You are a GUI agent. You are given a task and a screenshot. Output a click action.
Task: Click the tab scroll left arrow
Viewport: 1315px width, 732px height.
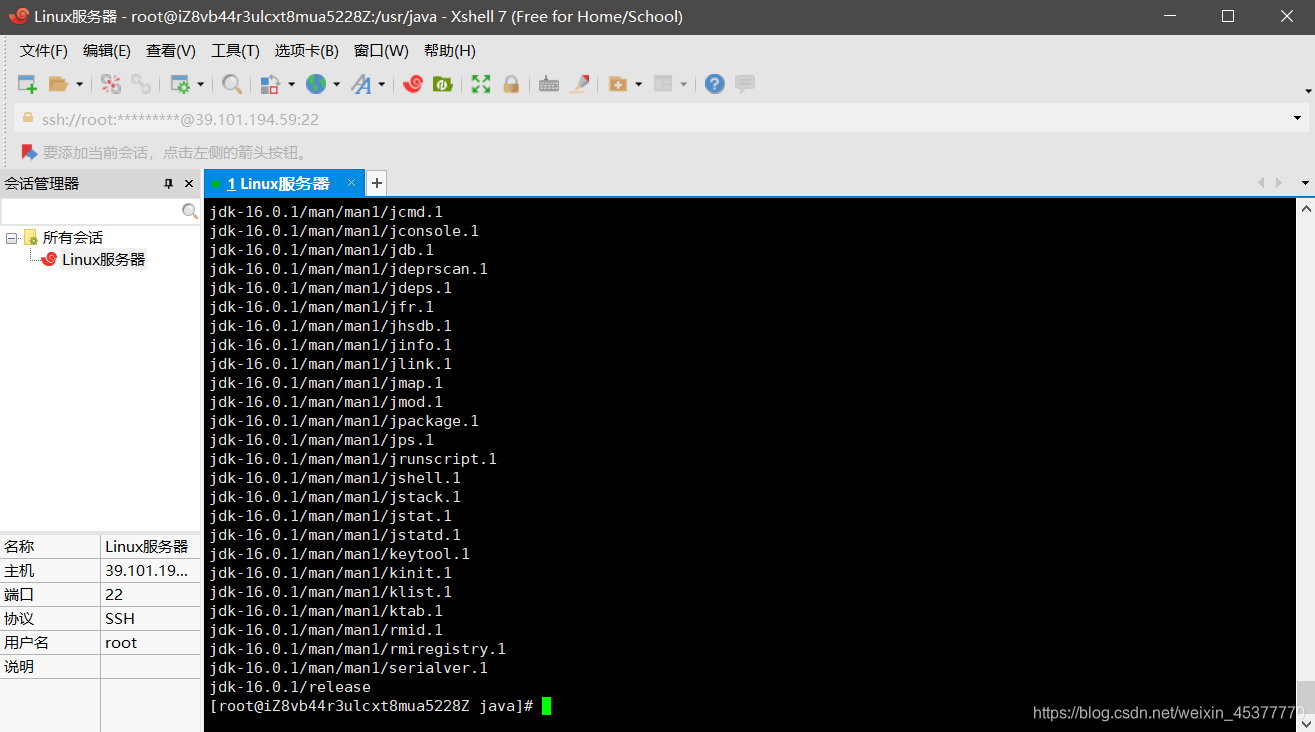[1261, 183]
